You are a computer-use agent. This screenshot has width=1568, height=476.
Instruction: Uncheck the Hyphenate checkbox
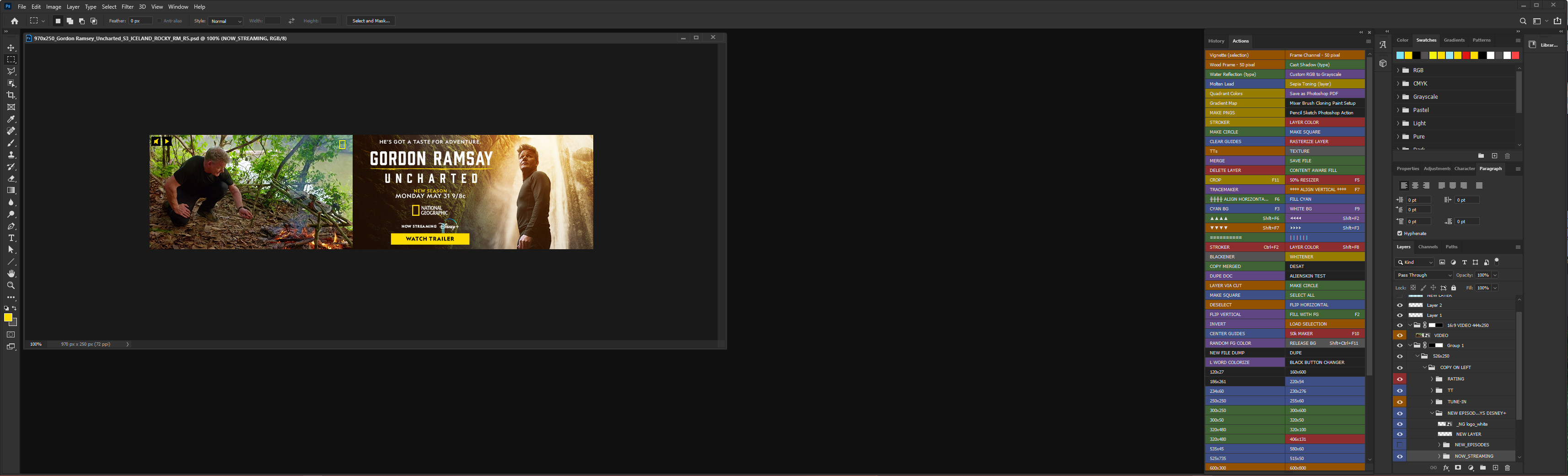tap(1399, 234)
